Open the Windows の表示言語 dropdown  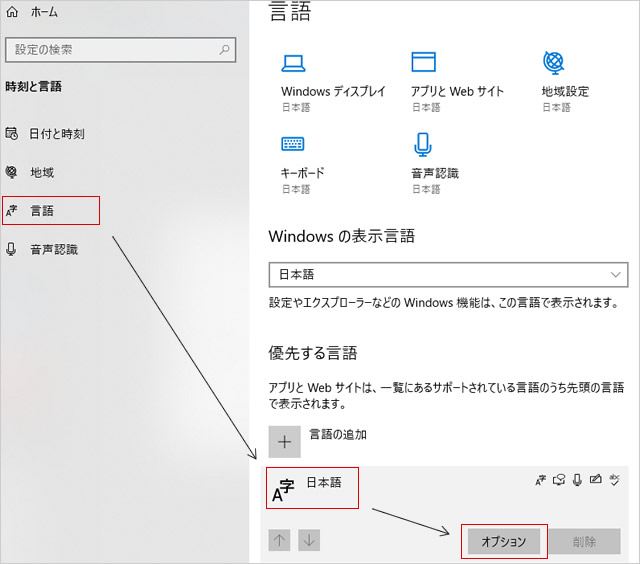pyautogui.click(x=448, y=275)
